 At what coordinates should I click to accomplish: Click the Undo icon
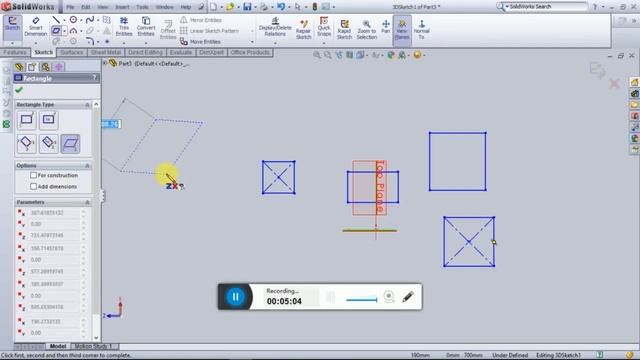pos(281,7)
